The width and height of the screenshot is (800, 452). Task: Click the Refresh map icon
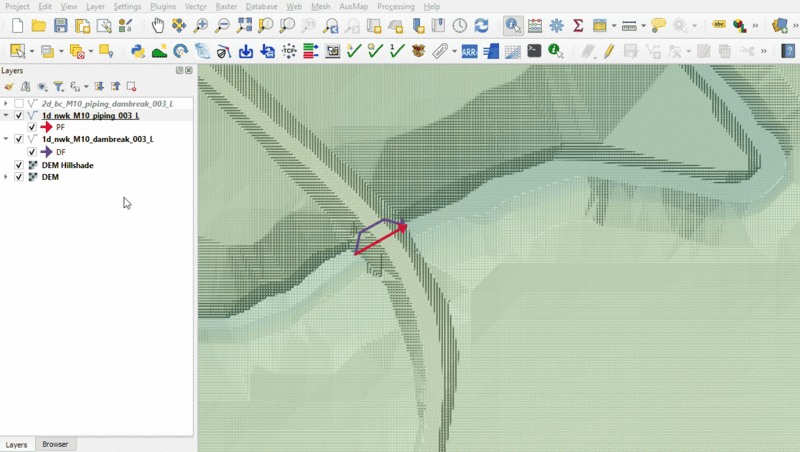482,26
